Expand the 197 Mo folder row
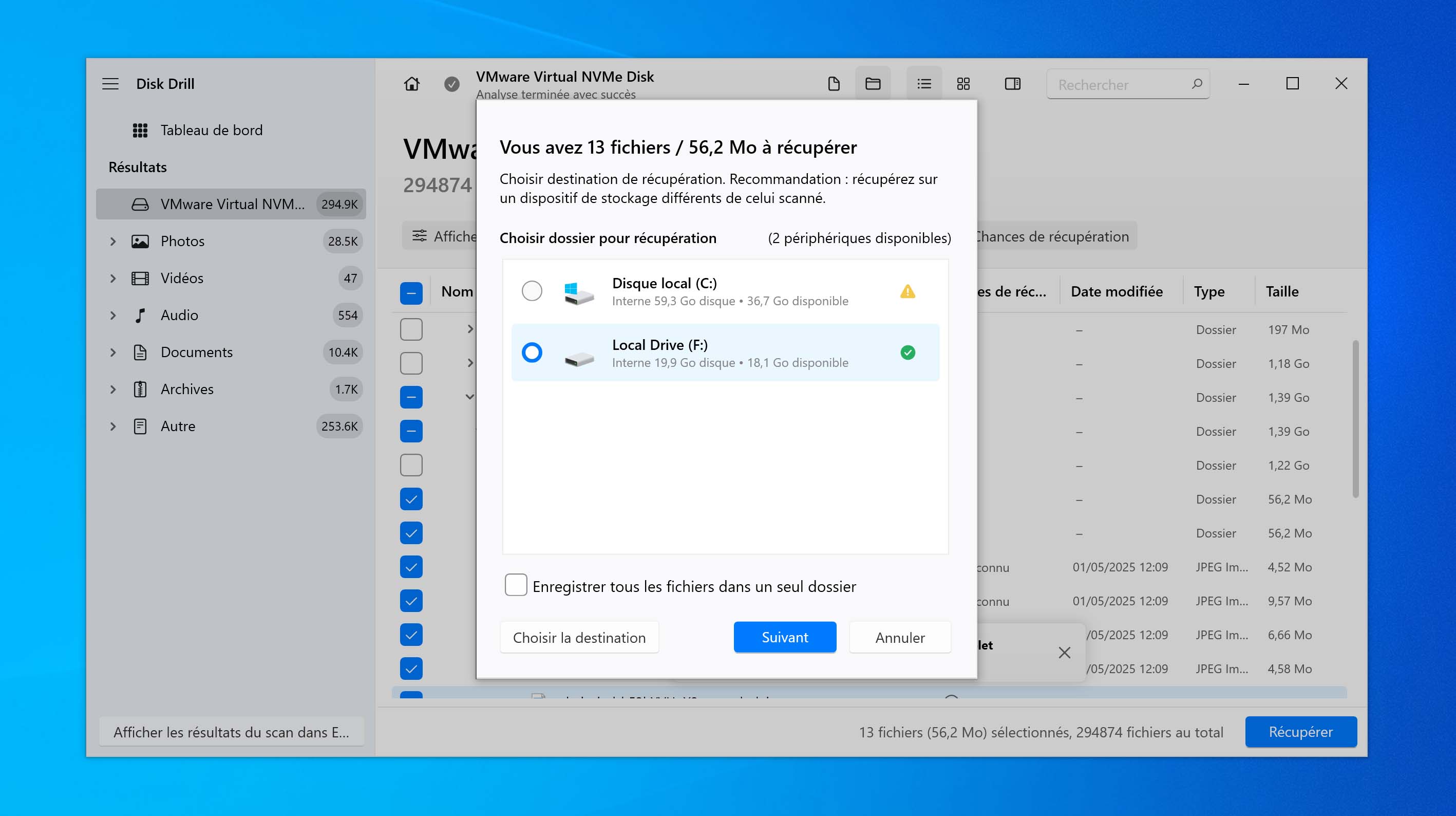Screen dimensions: 1456x816 [470, 329]
